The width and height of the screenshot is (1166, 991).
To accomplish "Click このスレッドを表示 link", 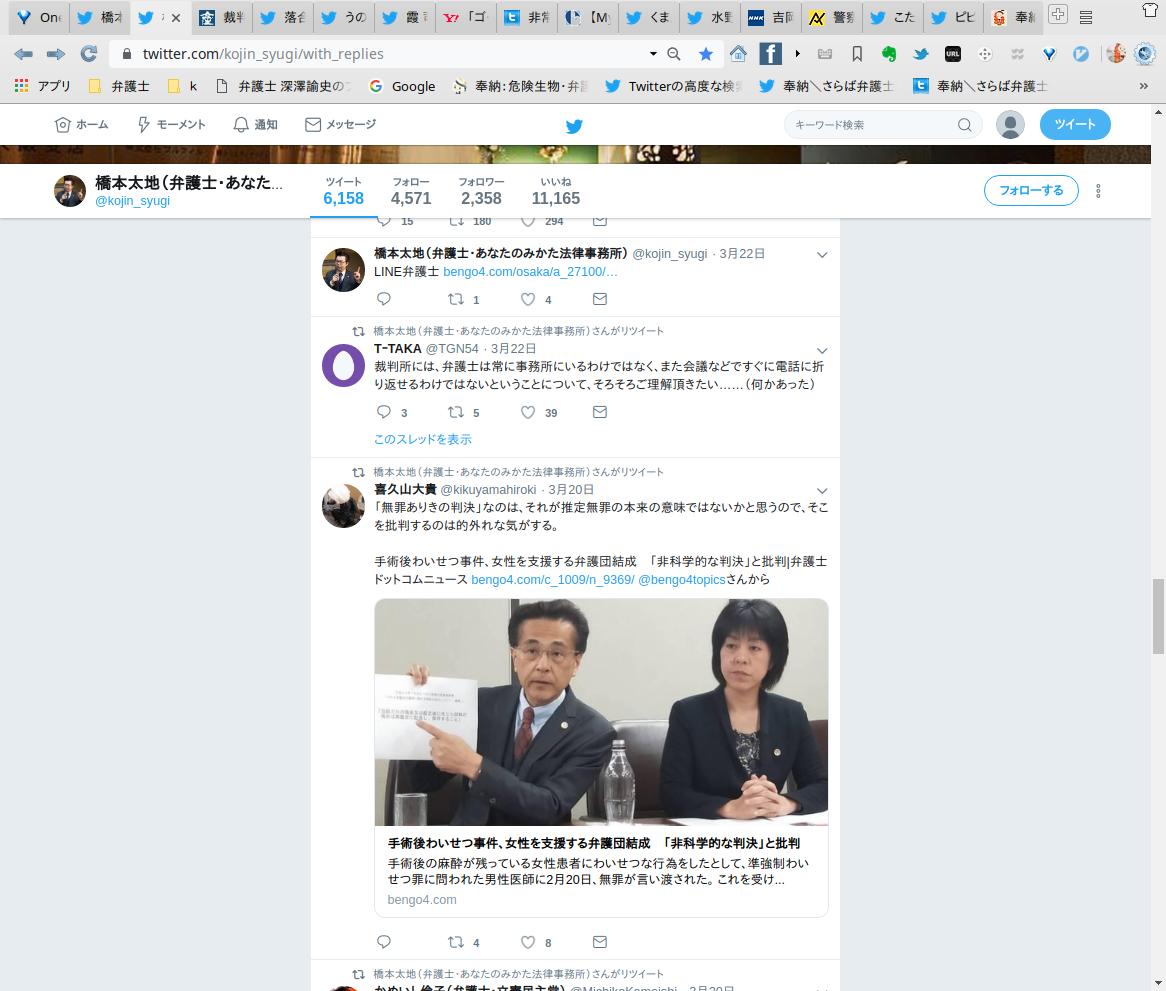I will tap(422, 439).
